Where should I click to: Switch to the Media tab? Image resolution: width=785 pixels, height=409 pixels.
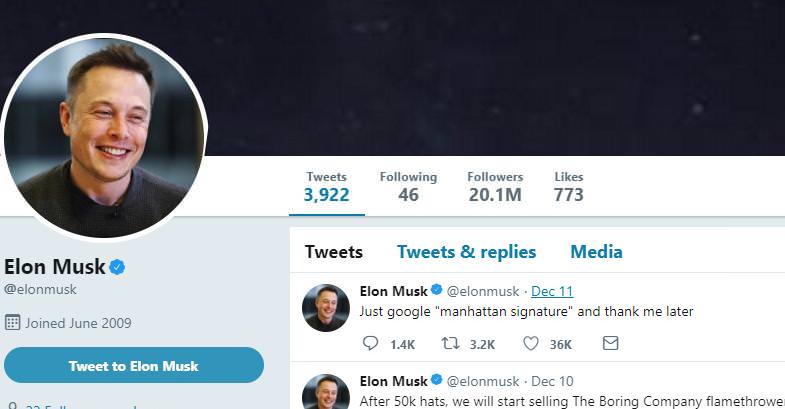(x=596, y=252)
